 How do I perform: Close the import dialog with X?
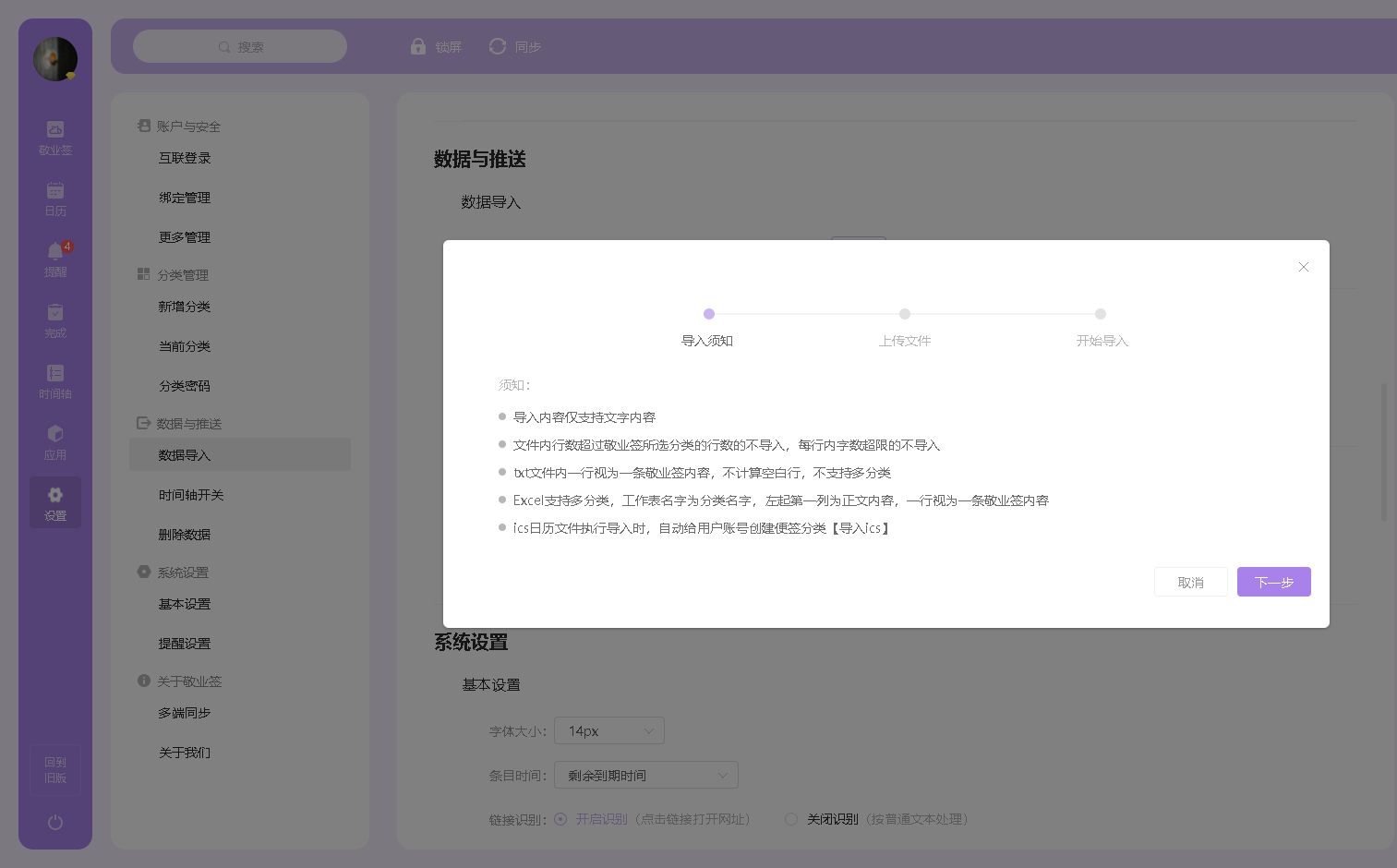coord(1304,267)
